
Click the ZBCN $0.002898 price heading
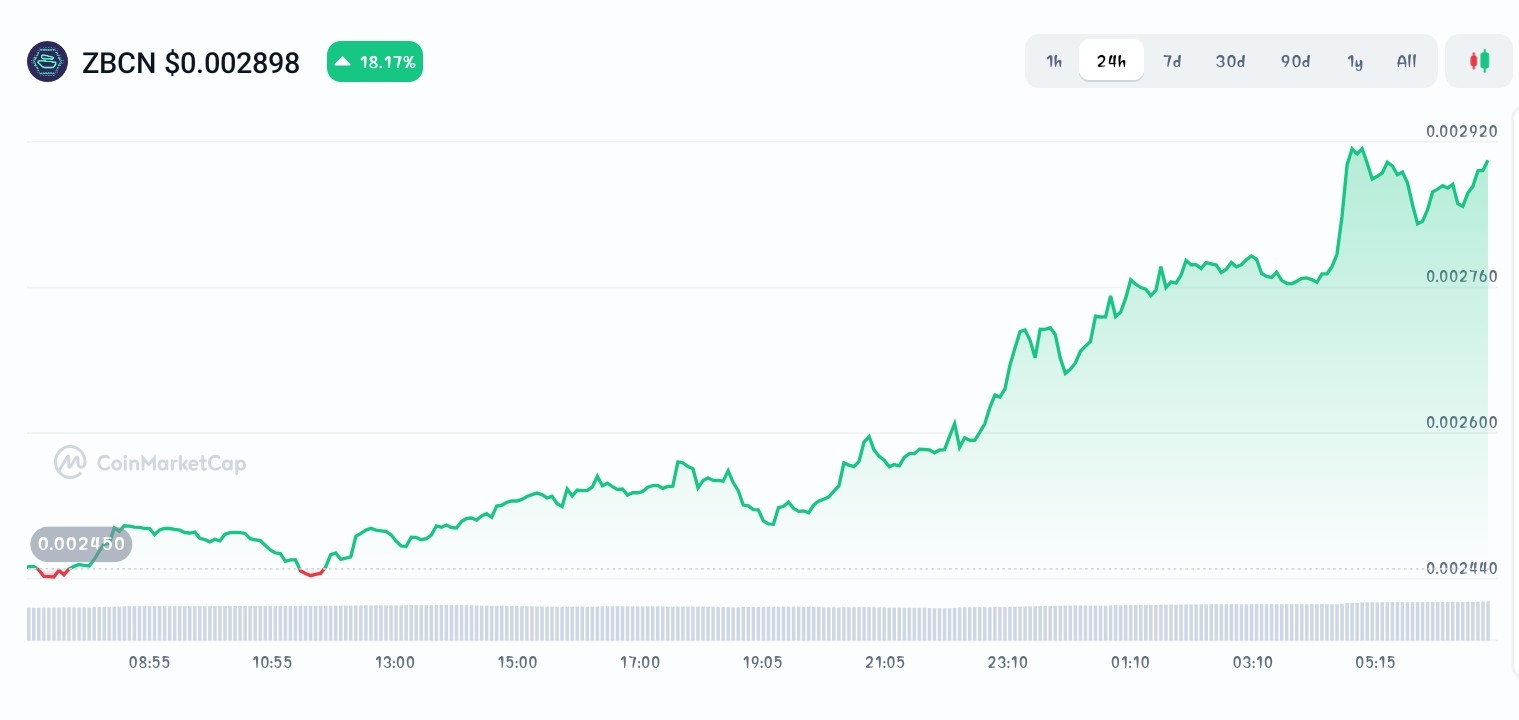point(191,62)
